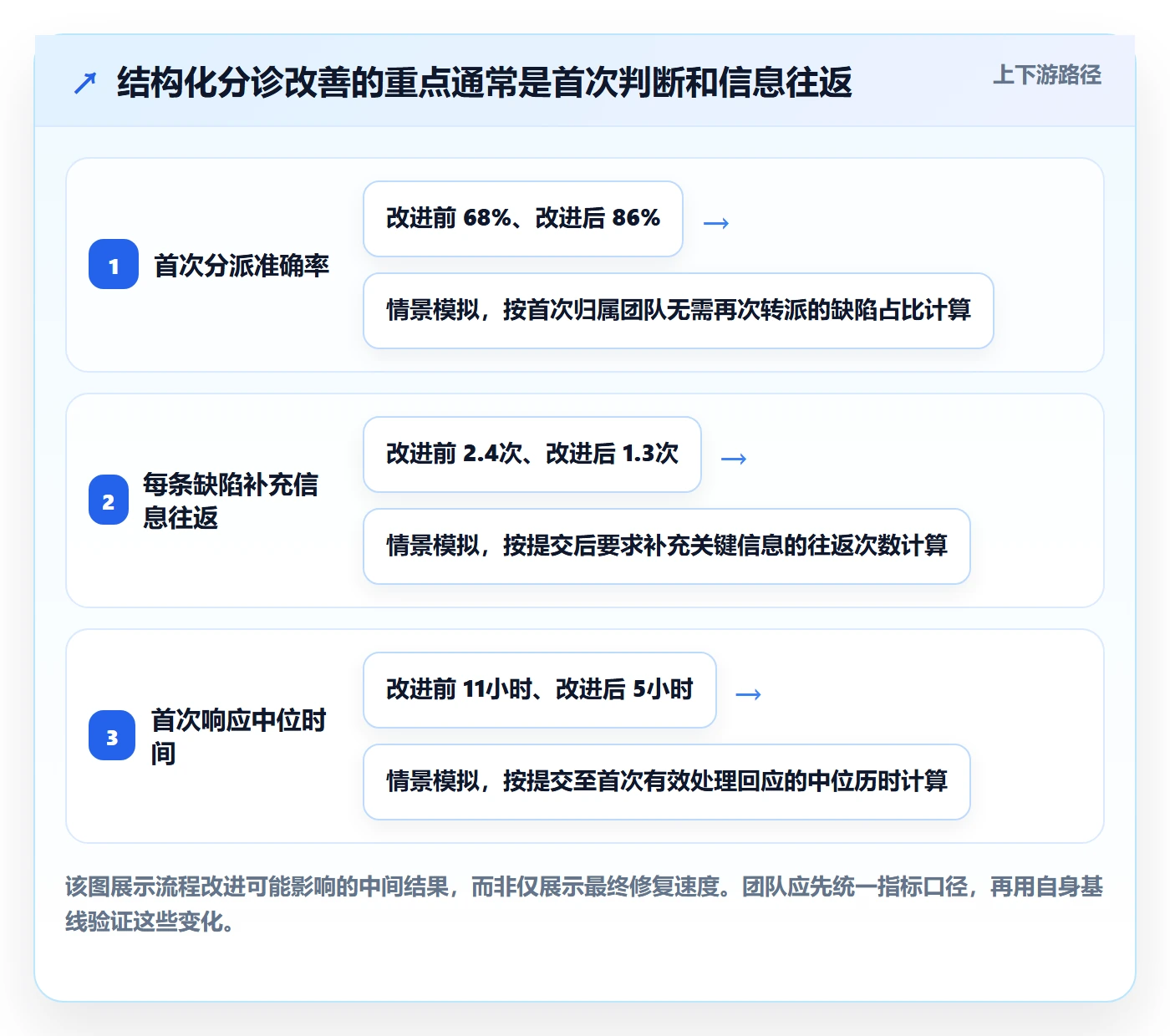This screenshot has width=1170, height=1036.
Task: Click the number 3 badge
Action: click(x=112, y=735)
